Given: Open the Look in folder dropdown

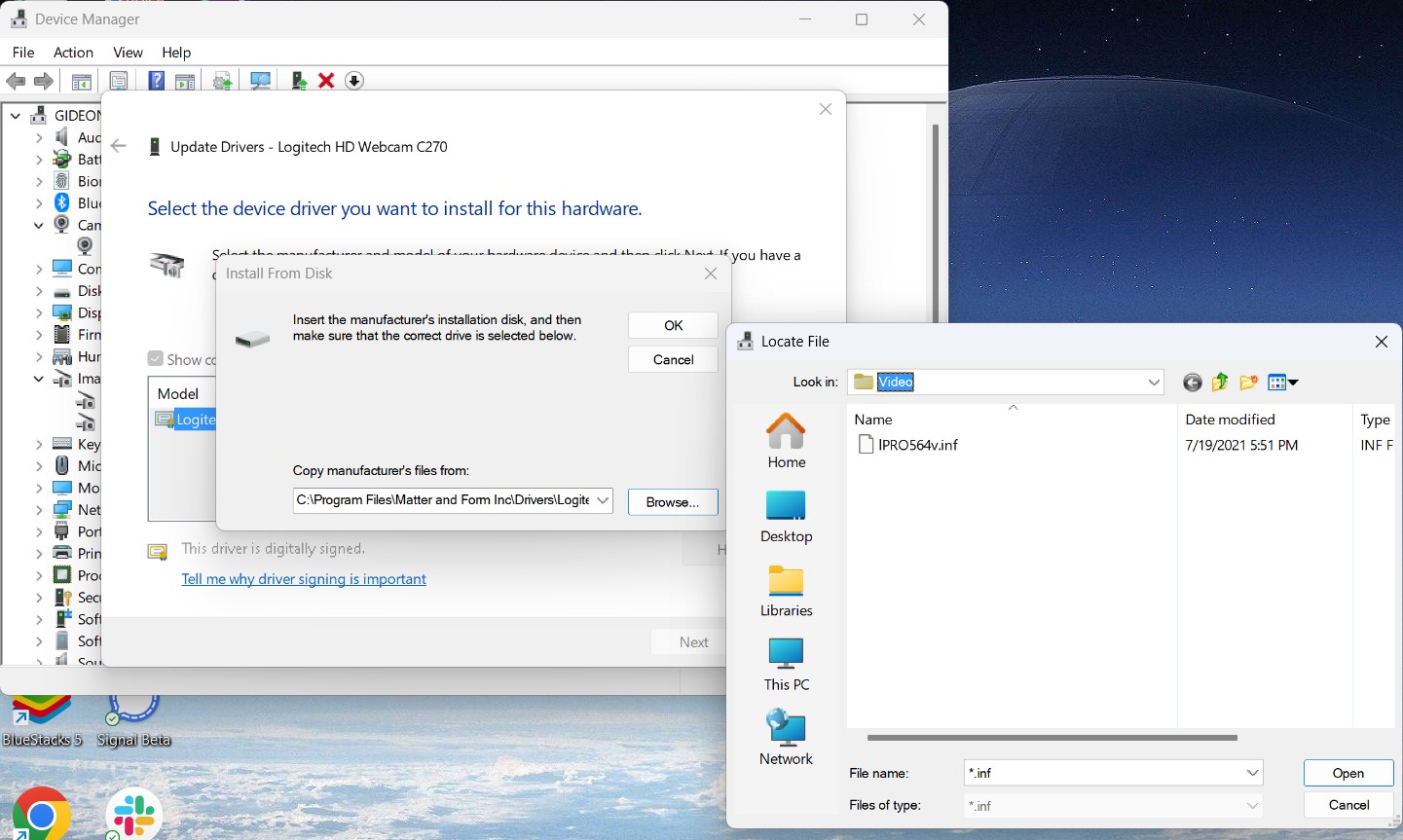Looking at the screenshot, I should 1154,383.
